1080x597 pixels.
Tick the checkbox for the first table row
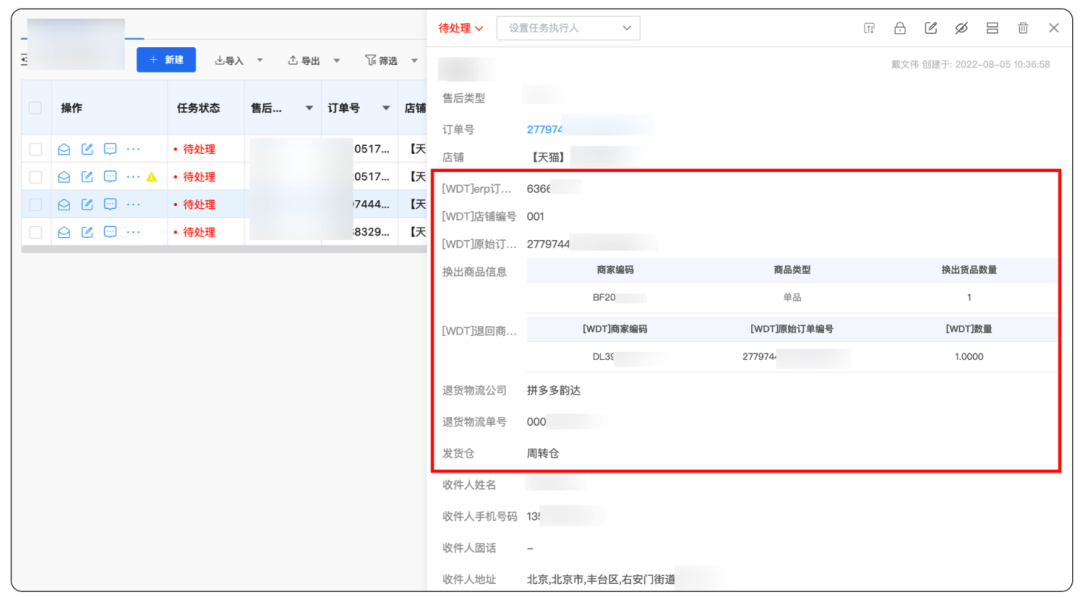pyautogui.click(x=36, y=149)
